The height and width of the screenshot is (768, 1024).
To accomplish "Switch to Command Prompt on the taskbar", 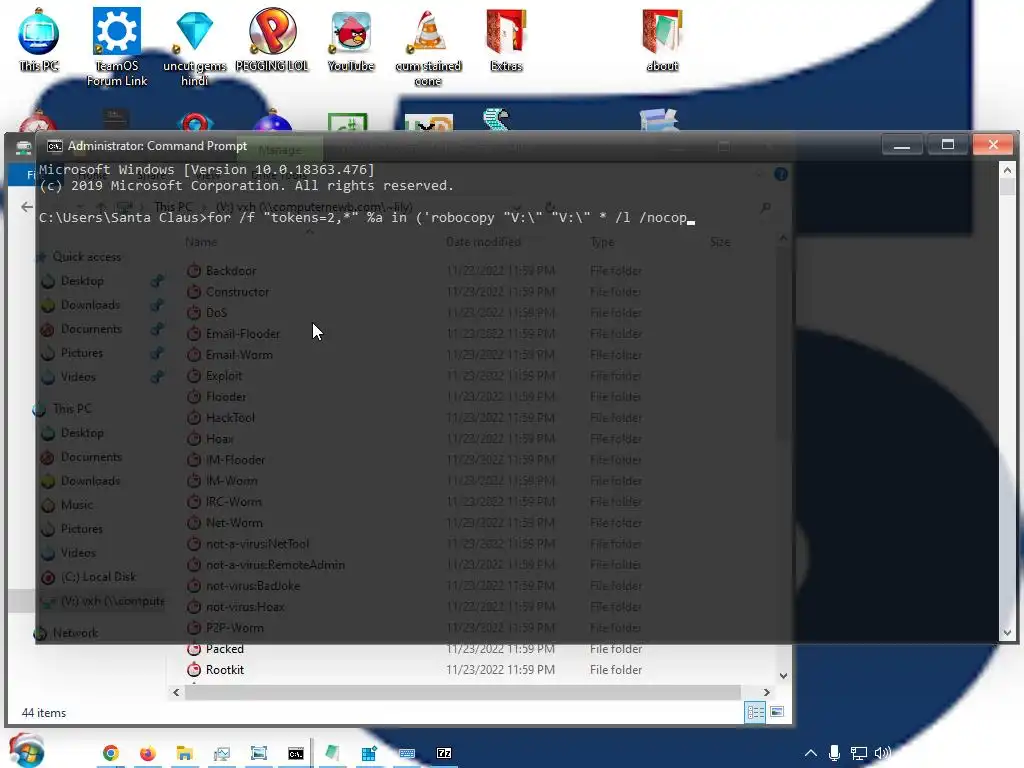I will [296, 753].
